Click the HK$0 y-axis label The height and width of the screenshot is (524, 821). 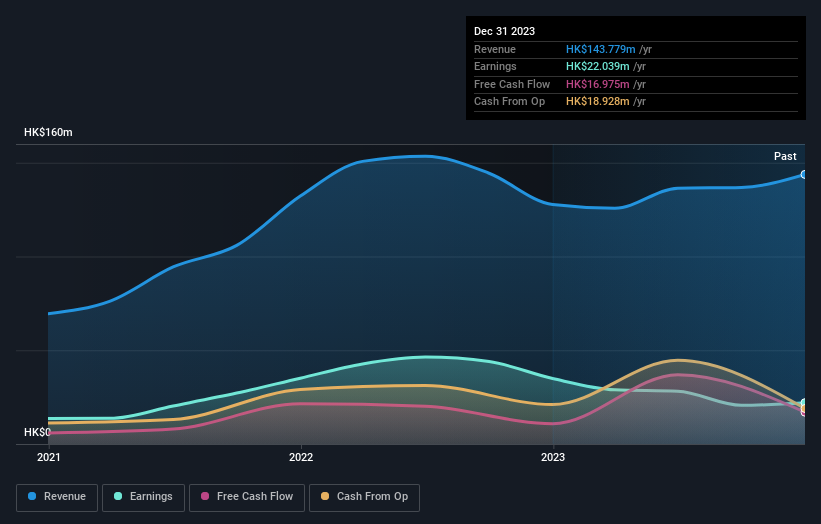coord(37,432)
